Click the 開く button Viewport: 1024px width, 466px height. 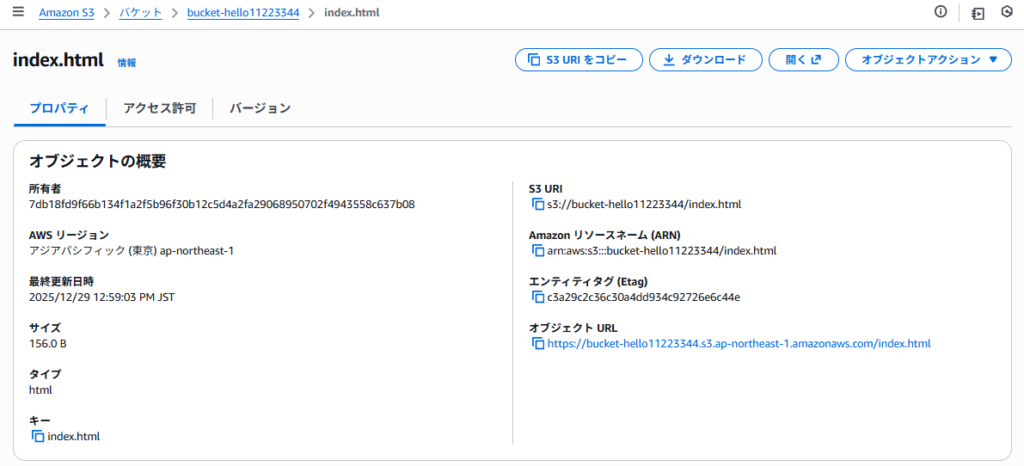tap(803, 60)
